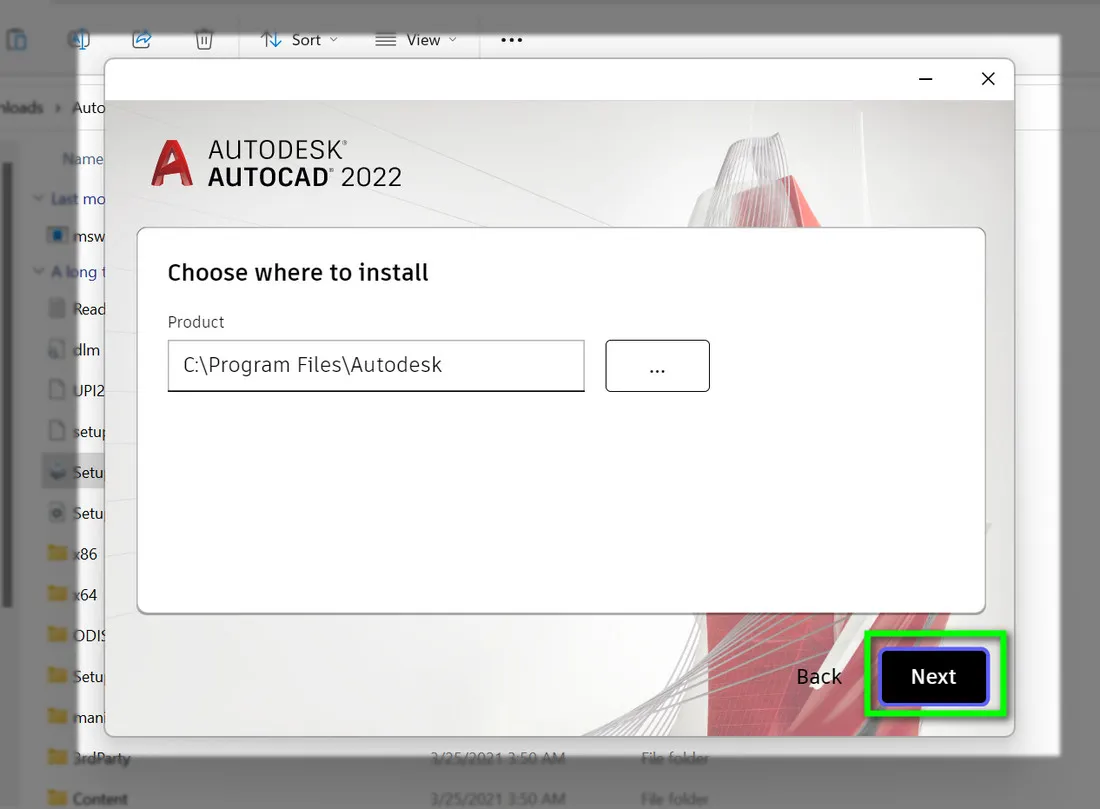Click the Rename icon in the toolbar

pos(80,39)
